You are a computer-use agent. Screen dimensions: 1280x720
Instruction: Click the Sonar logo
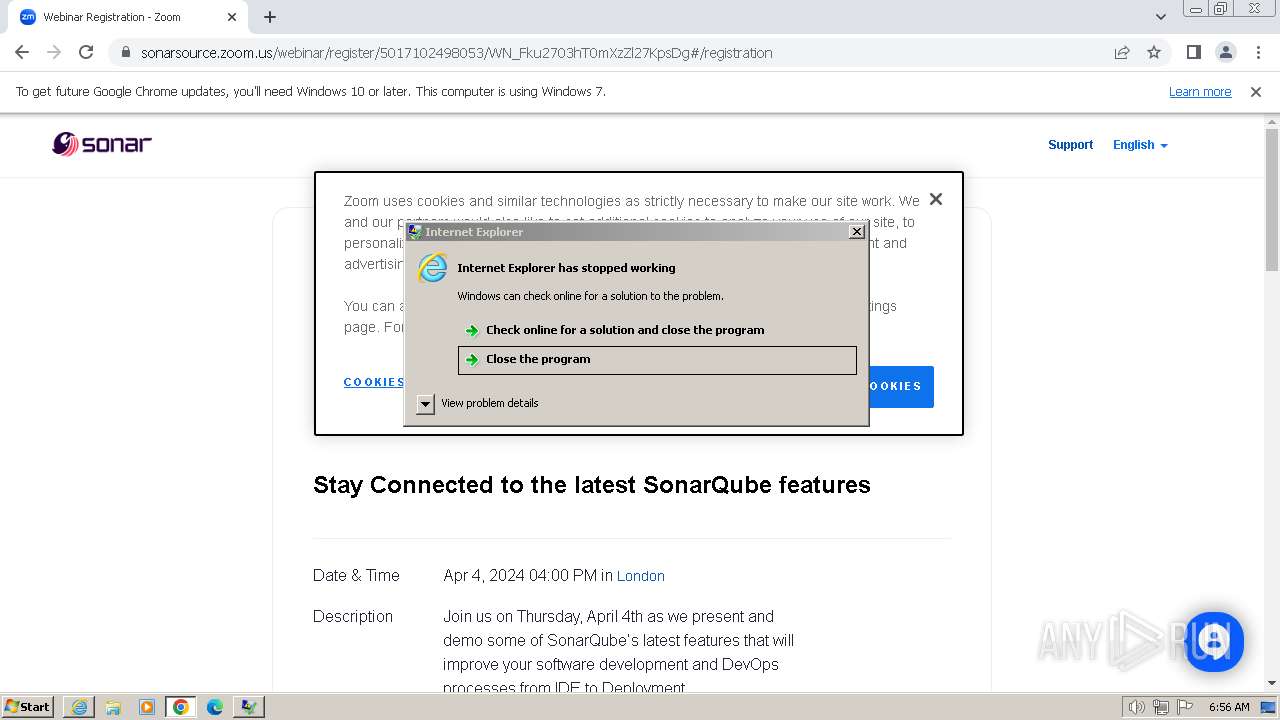(x=102, y=144)
